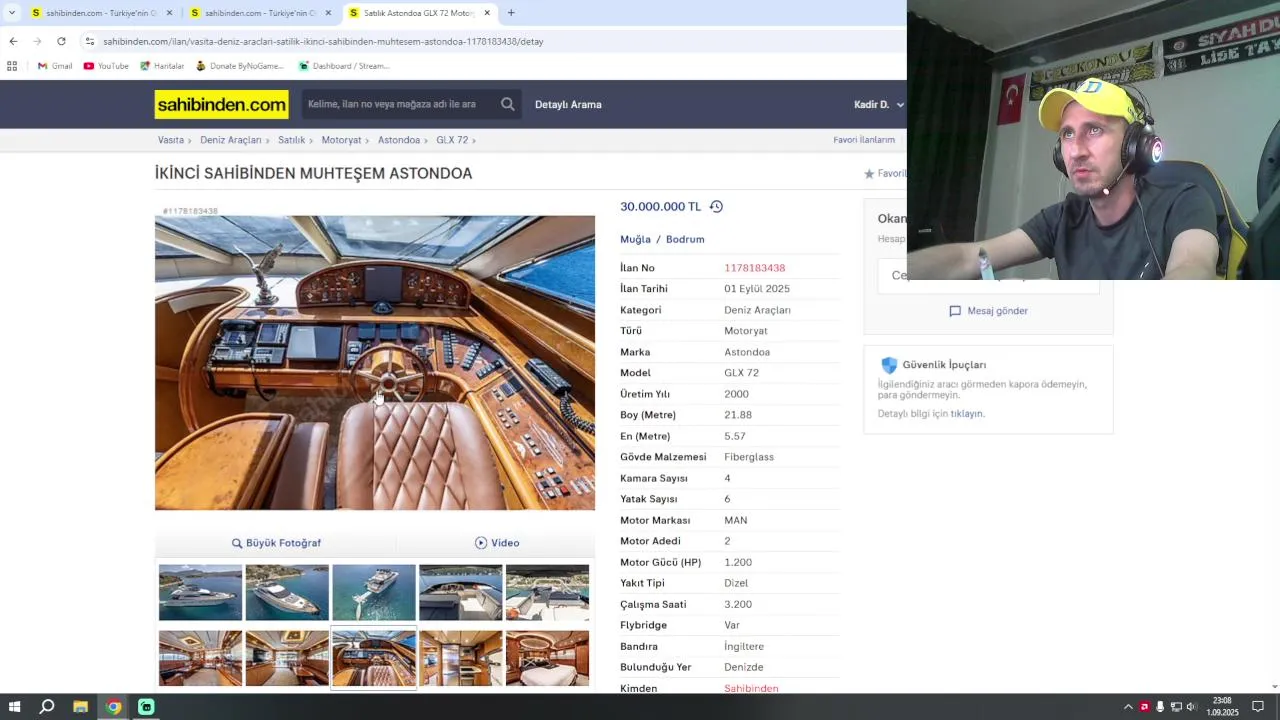Screen dimensions: 1280x720
Task: Click the favorite star icon
Action: (x=869, y=174)
